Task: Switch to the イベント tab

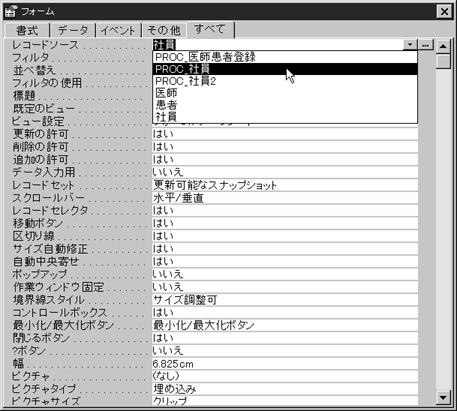Action: tap(118, 31)
